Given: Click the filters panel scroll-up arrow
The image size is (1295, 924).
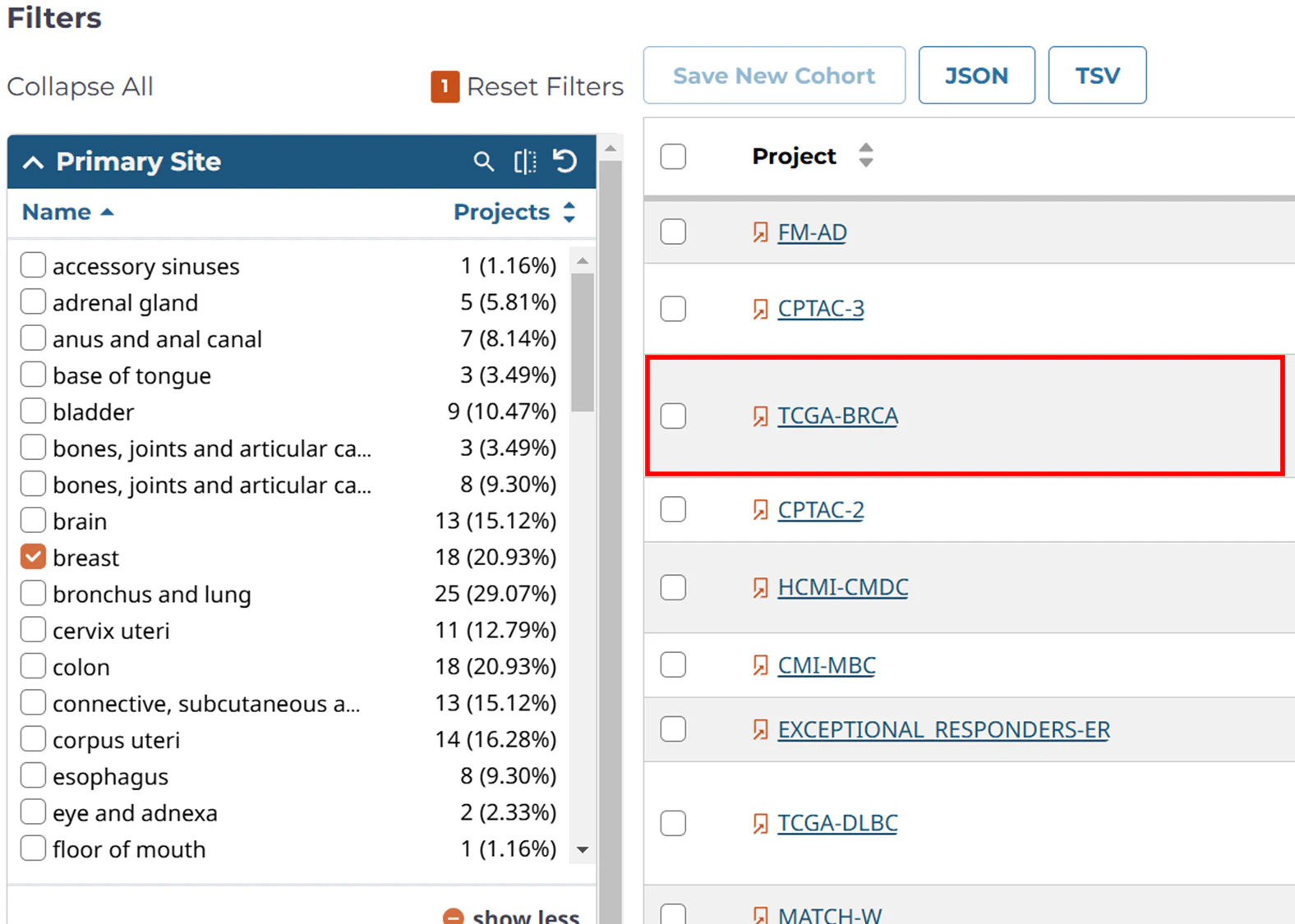Looking at the screenshot, I should click(x=611, y=149).
